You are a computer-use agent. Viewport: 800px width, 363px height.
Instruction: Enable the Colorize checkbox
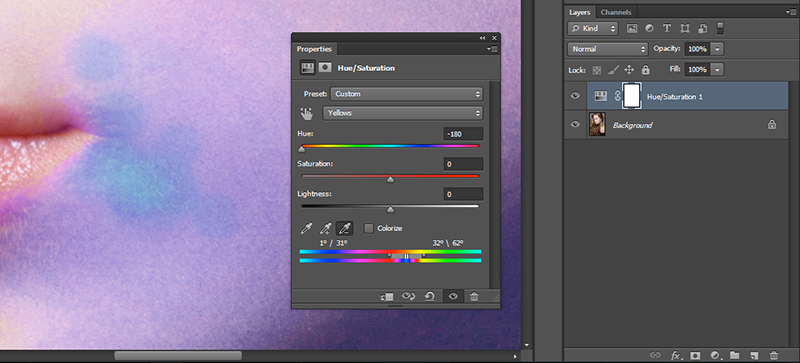click(x=368, y=228)
